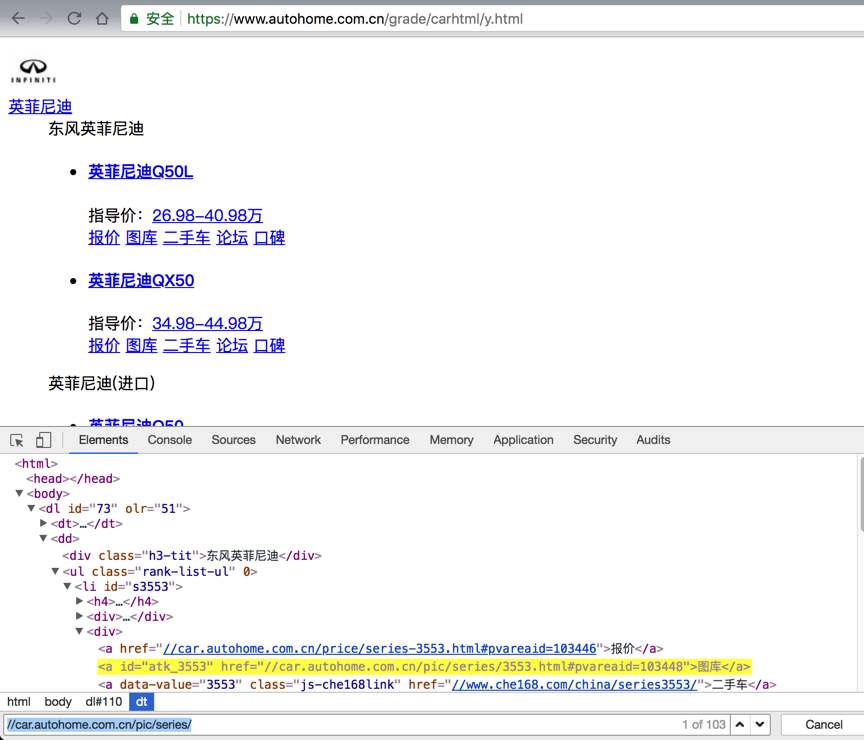Switch to the Elements tab

point(103,440)
